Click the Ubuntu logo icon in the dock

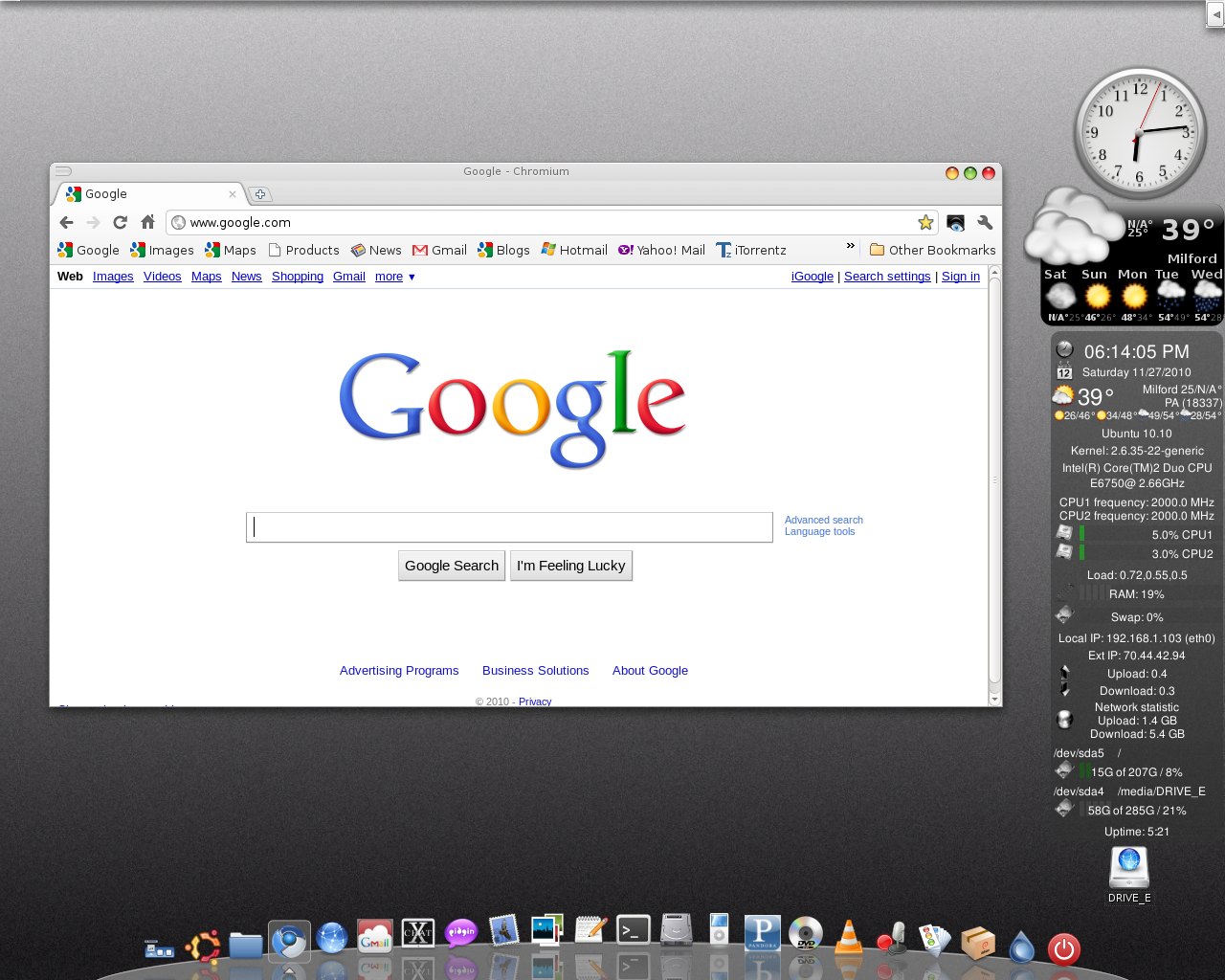point(203,947)
